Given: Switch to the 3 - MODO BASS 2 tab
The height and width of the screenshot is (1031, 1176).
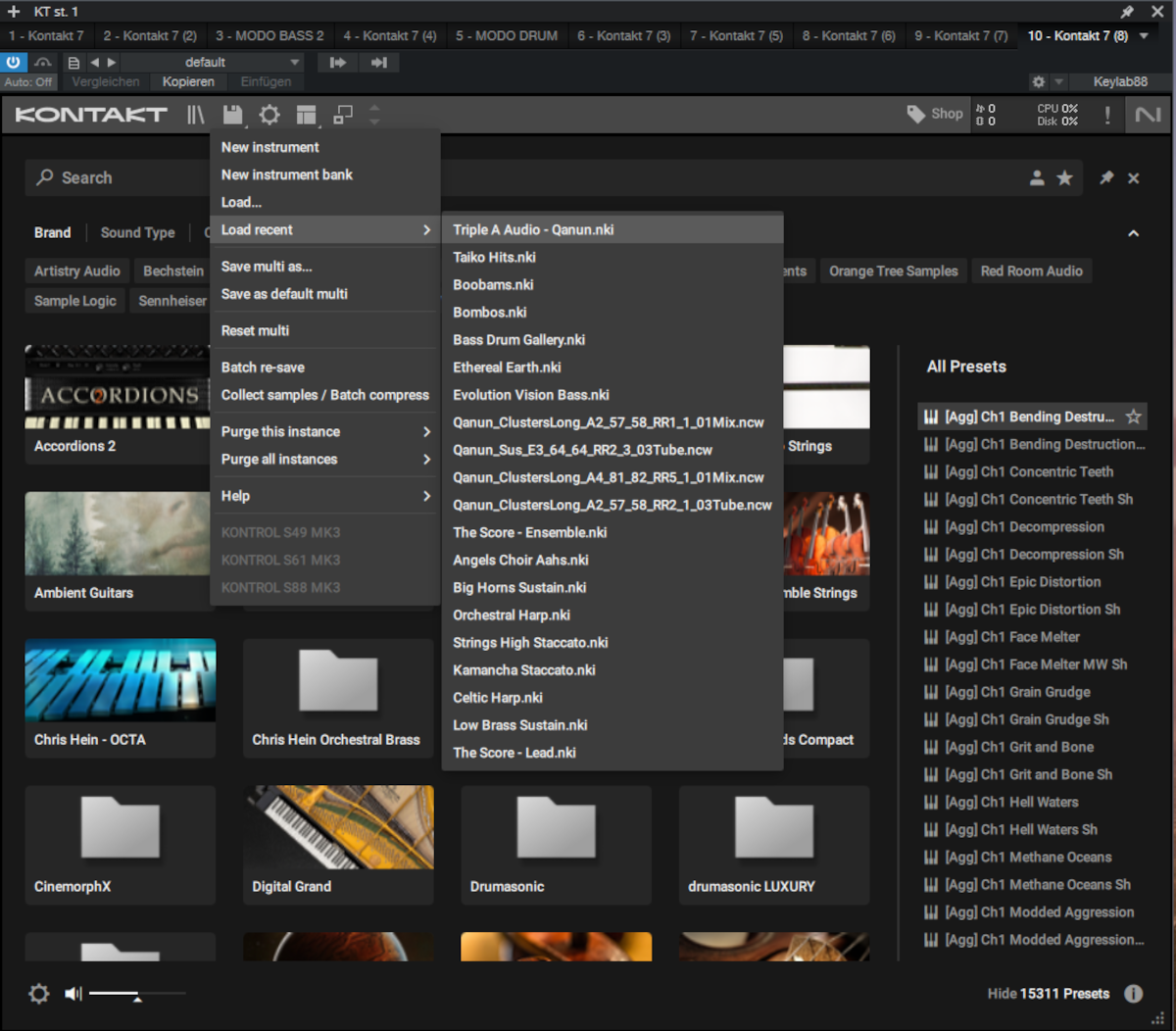Looking at the screenshot, I should 269,36.
